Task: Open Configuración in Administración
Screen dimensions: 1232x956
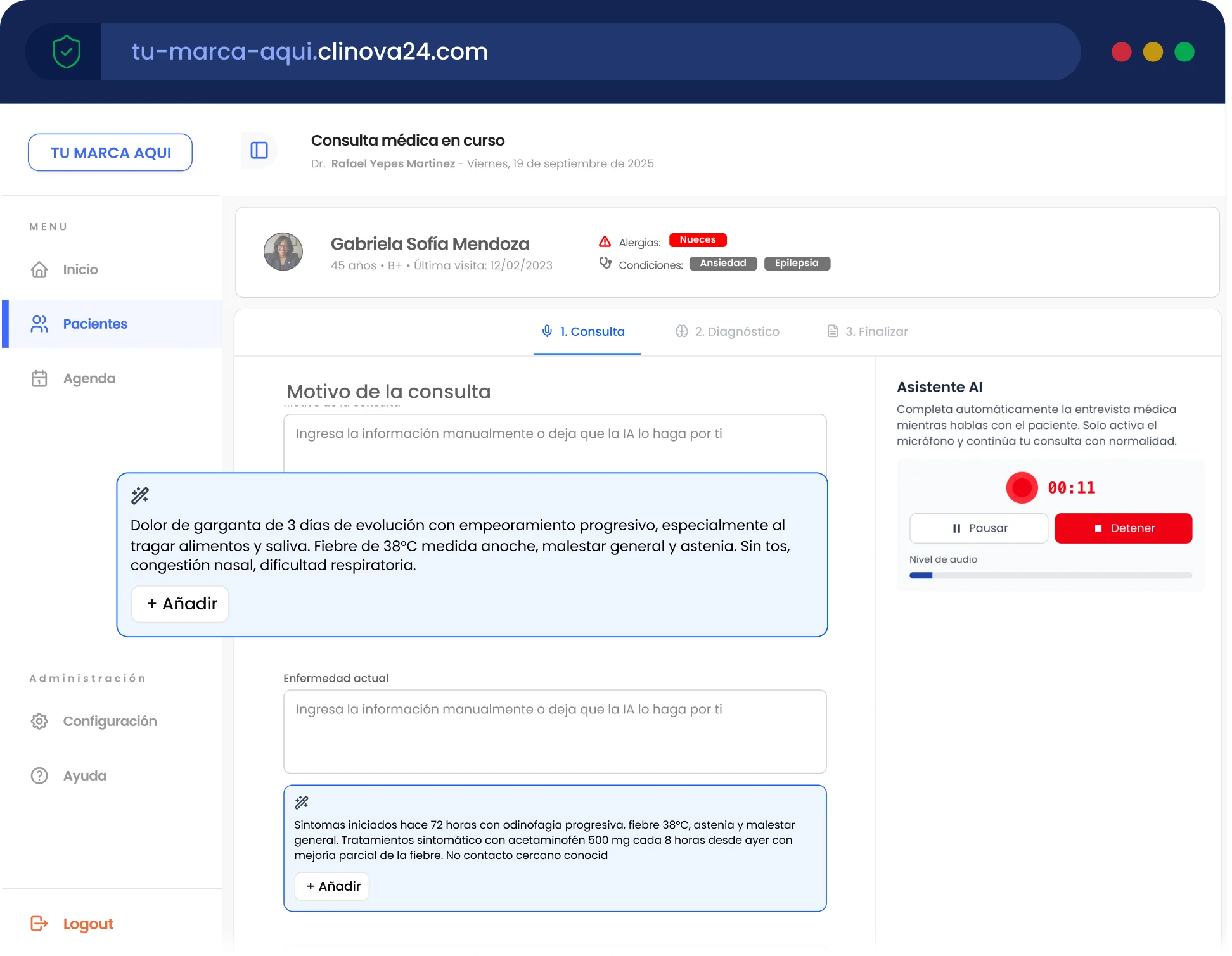Action: tap(112, 722)
